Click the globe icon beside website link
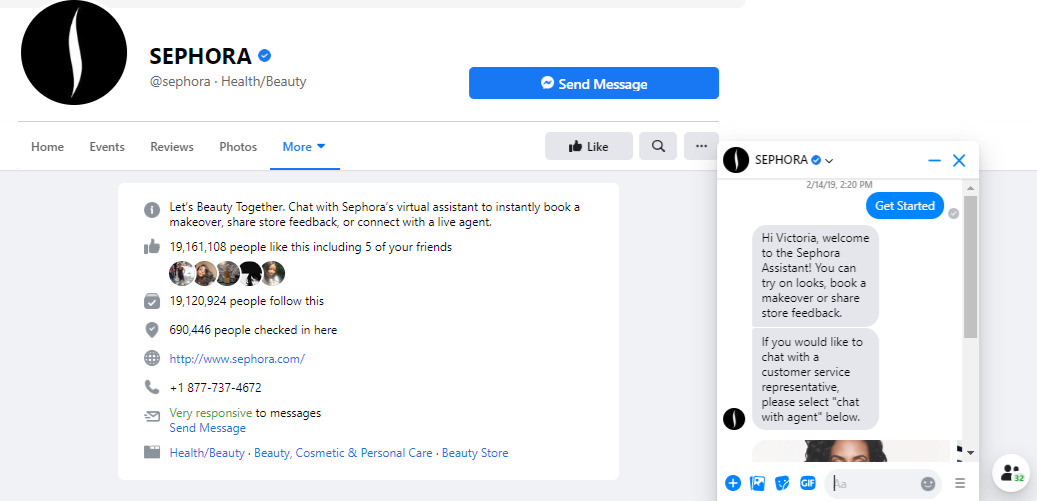 (152, 359)
